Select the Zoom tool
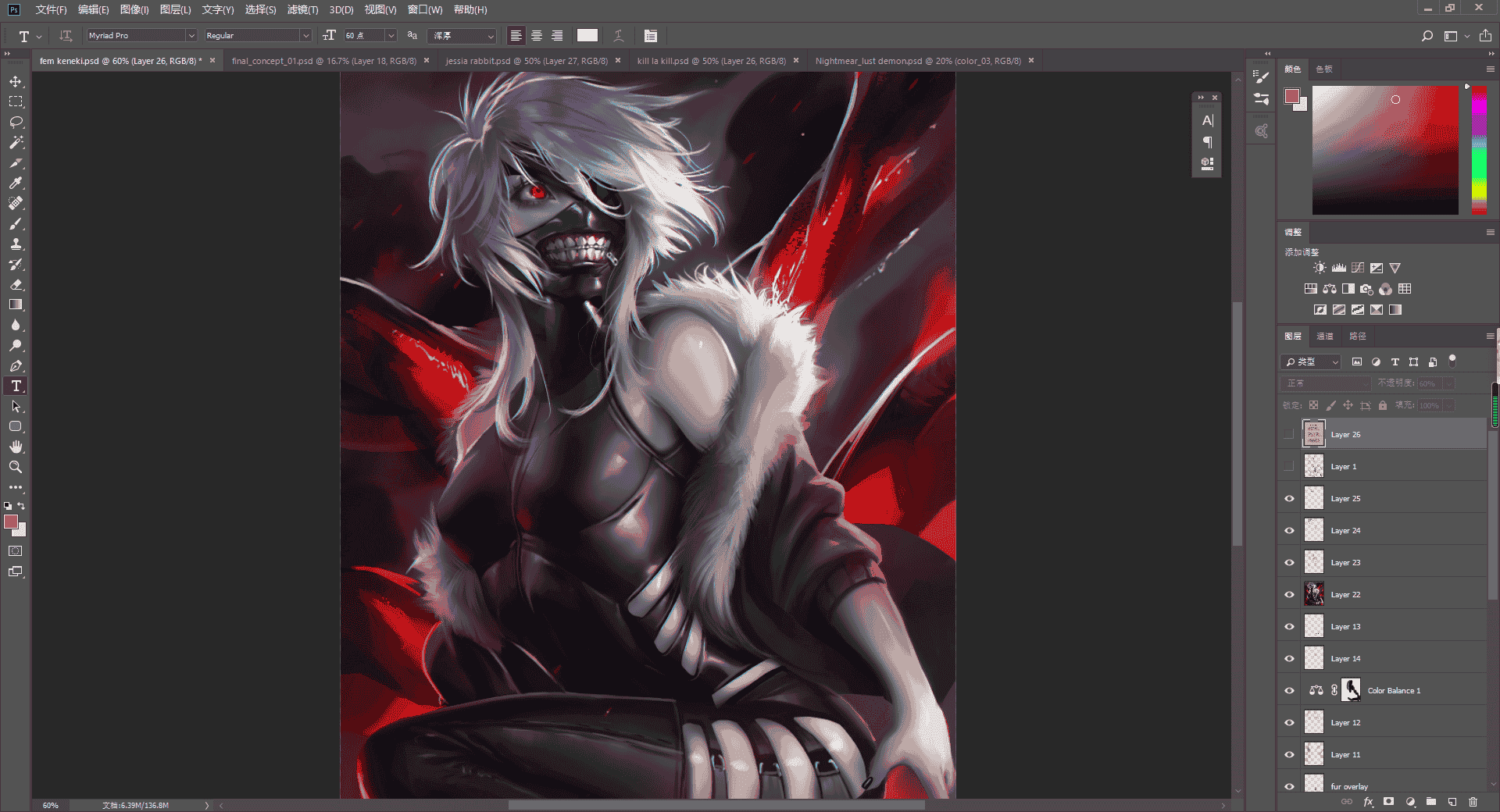Screen dimensions: 1500x812 [x=16, y=467]
